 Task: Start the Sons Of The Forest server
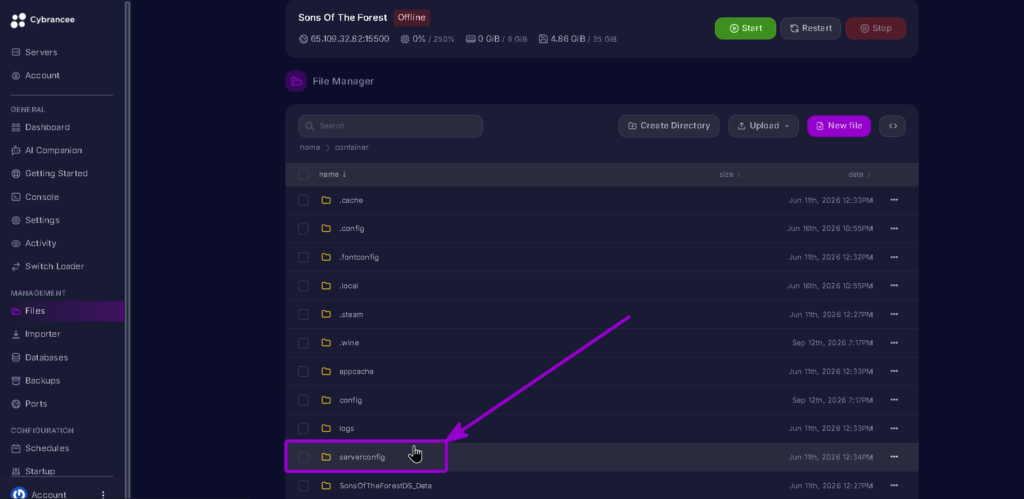(x=745, y=29)
